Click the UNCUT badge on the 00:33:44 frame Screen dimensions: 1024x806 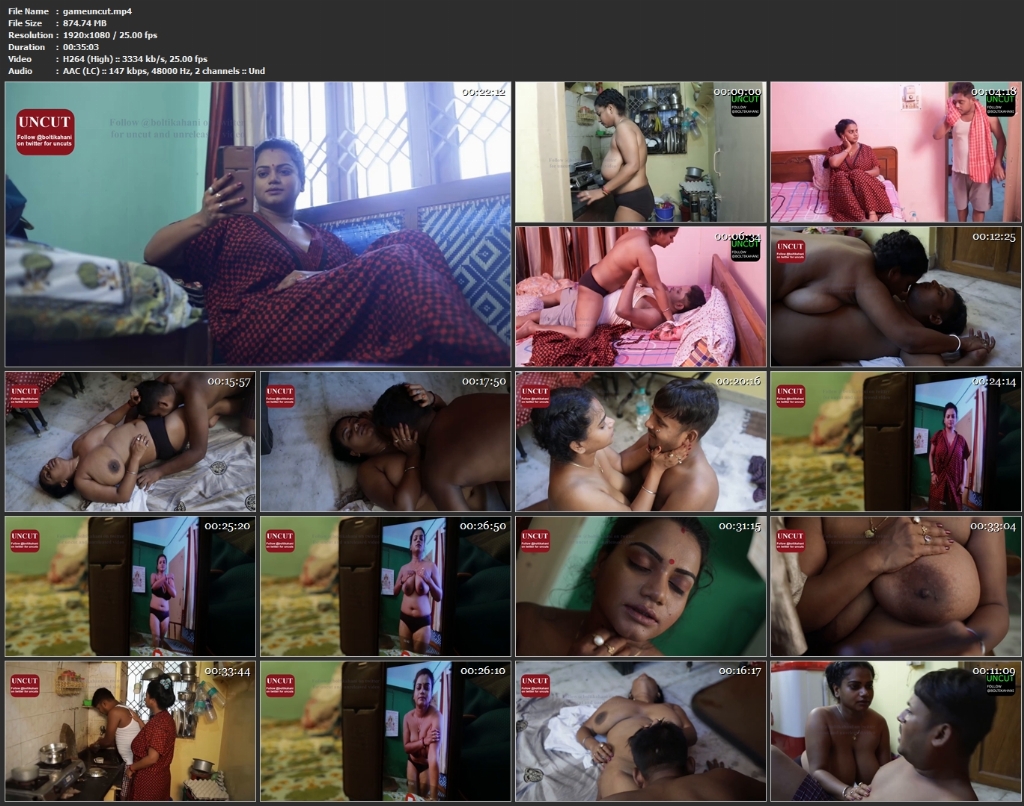(x=25, y=684)
